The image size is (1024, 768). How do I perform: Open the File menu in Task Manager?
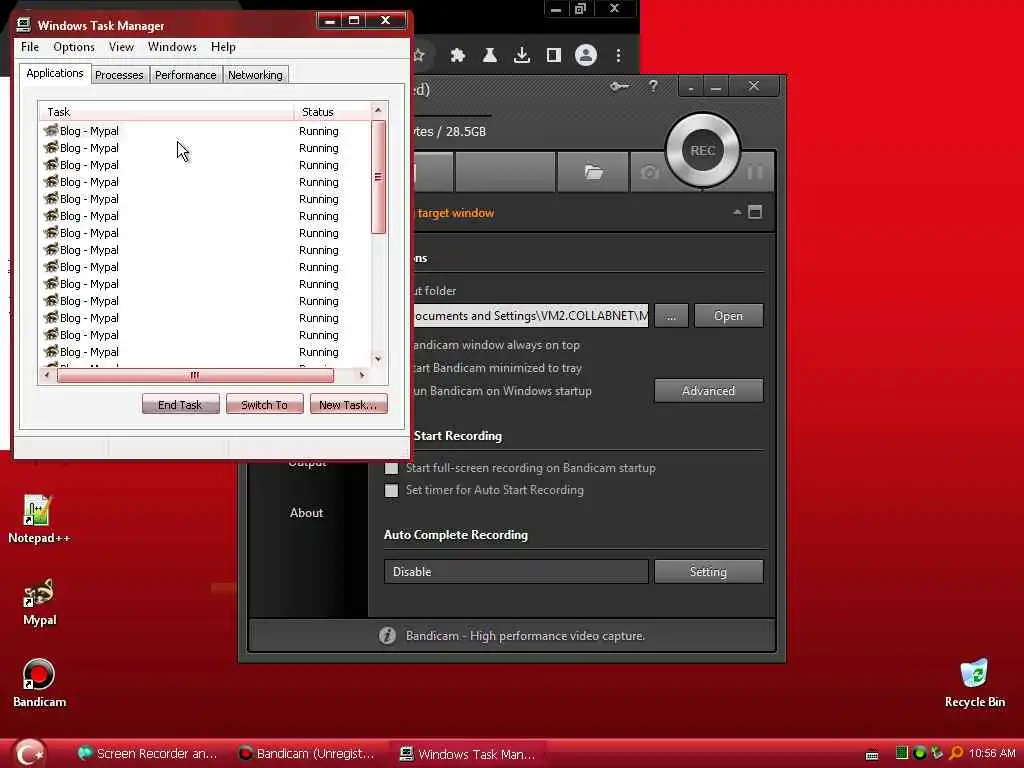click(30, 47)
